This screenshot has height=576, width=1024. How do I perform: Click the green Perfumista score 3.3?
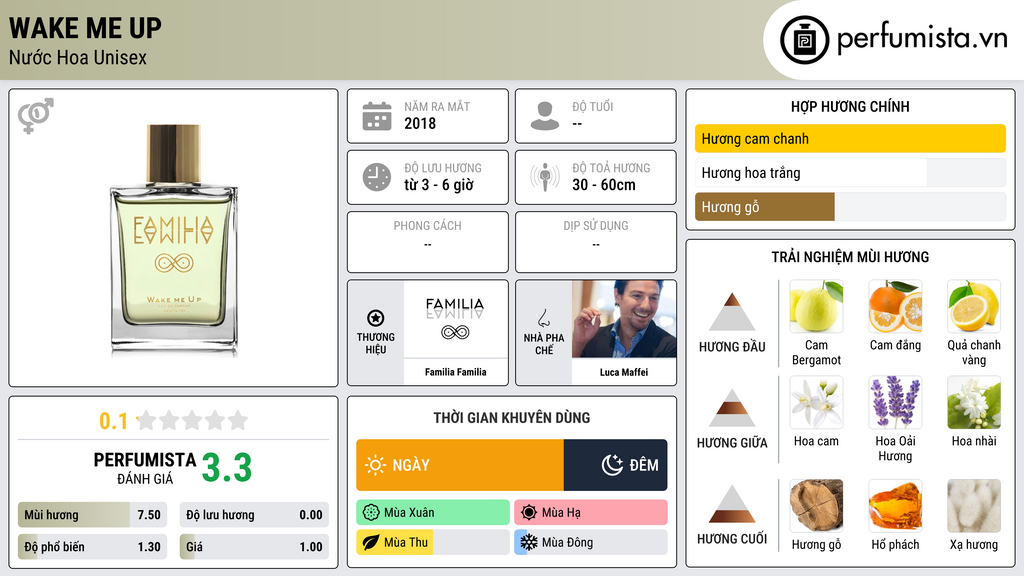[x=227, y=468]
